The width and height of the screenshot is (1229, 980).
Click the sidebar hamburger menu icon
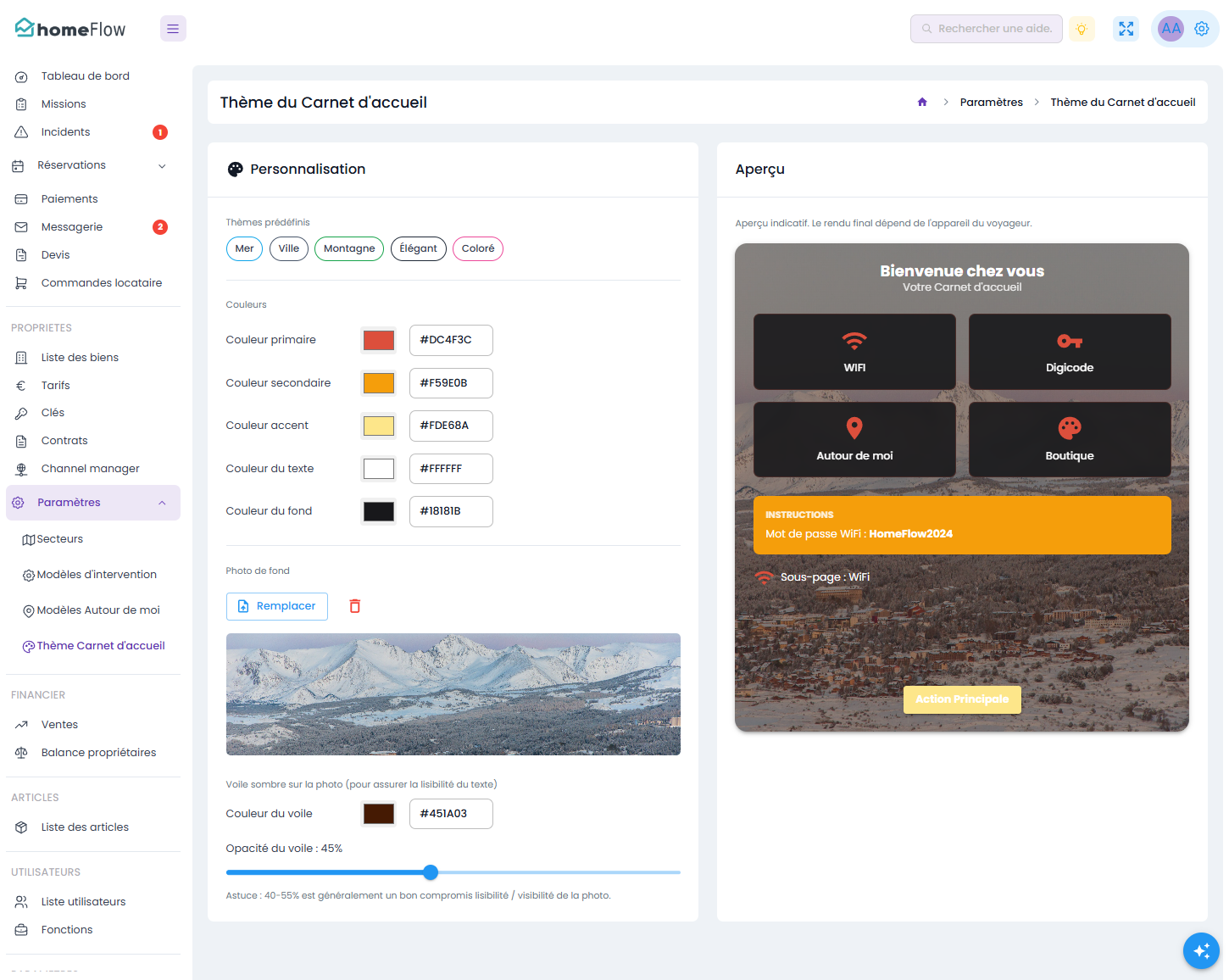(173, 29)
